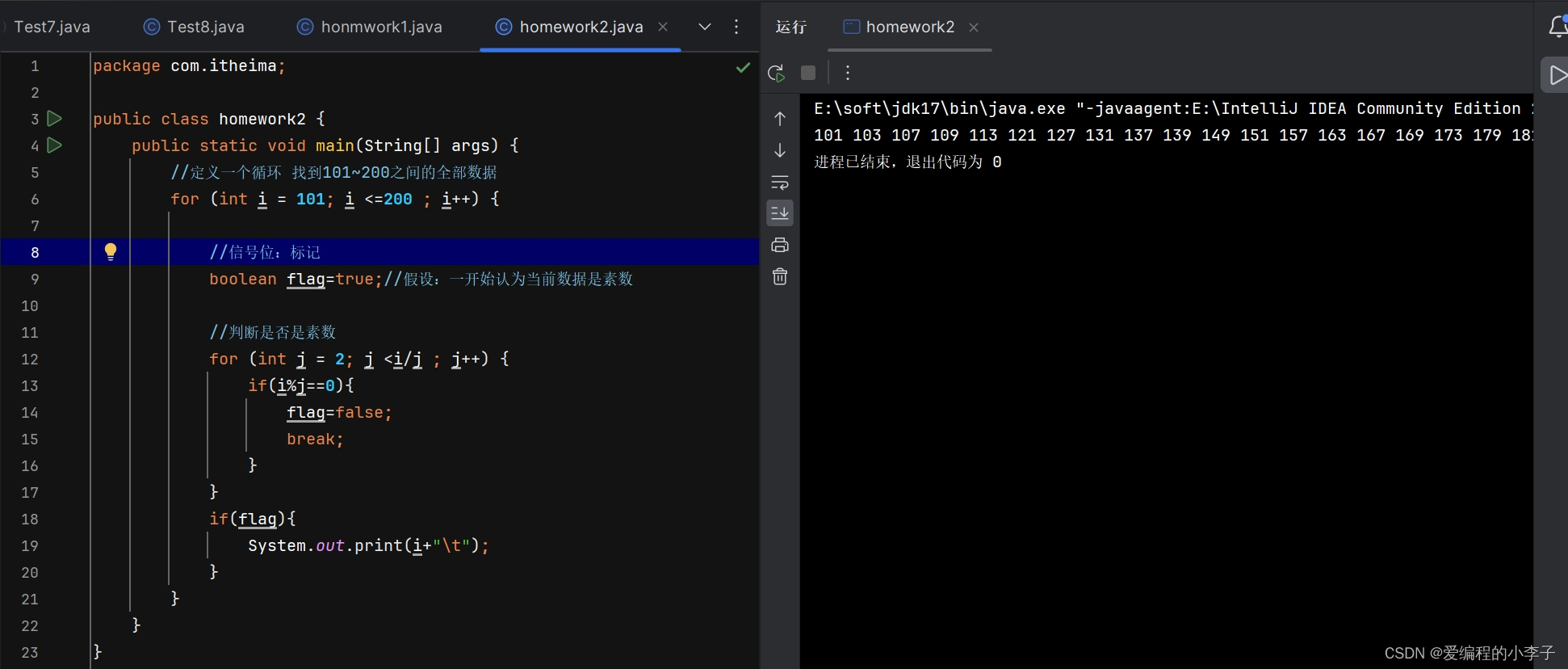
Task: Click the green inspection checkmark icon
Action: pyautogui.click(x=743, y=68)
